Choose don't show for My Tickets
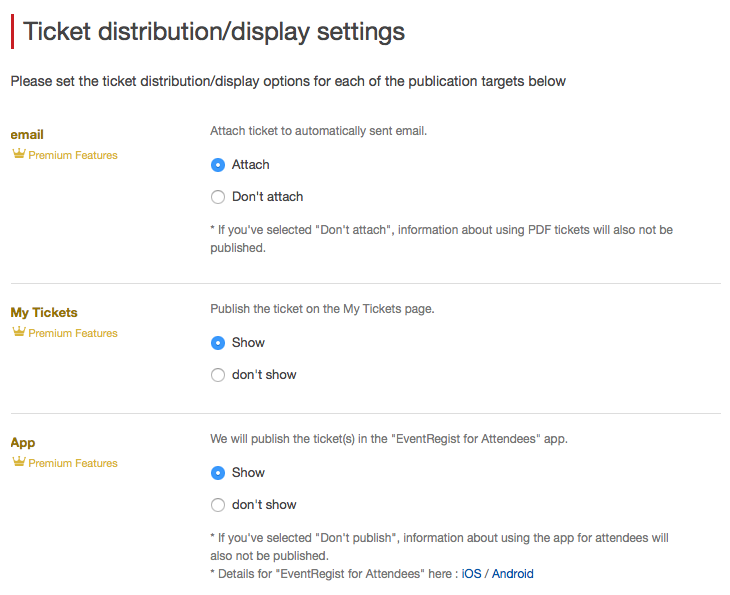This screenshot has width=730, height=595. tap(218, 375)
